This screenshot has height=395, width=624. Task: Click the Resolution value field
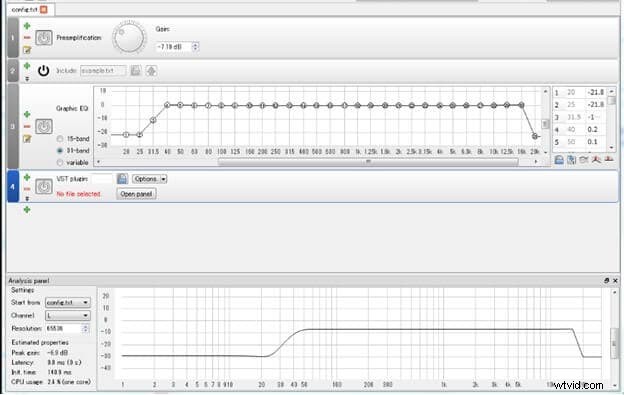point(64,329)
